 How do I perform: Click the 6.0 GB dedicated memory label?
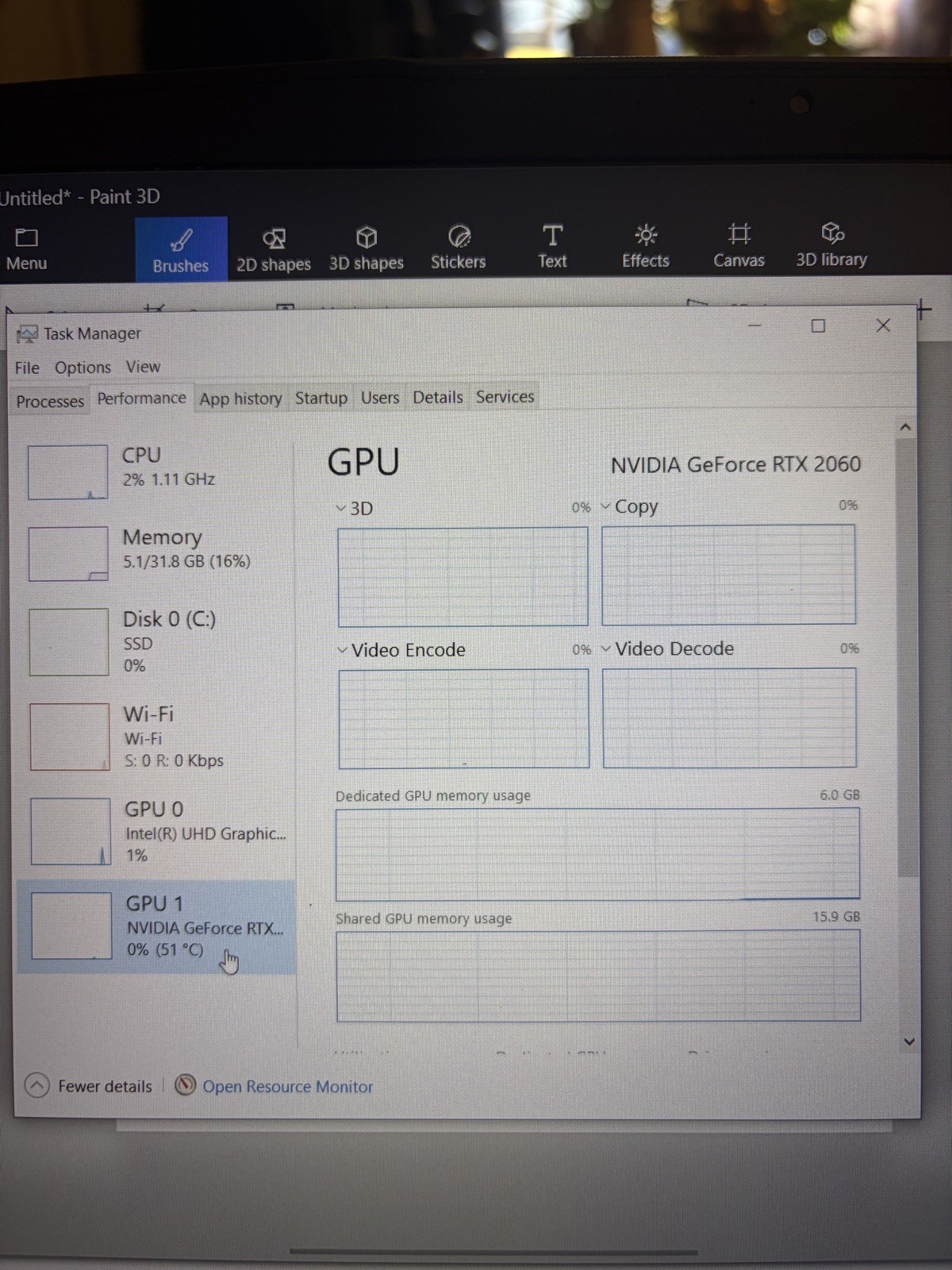click(x=840, y=795)
